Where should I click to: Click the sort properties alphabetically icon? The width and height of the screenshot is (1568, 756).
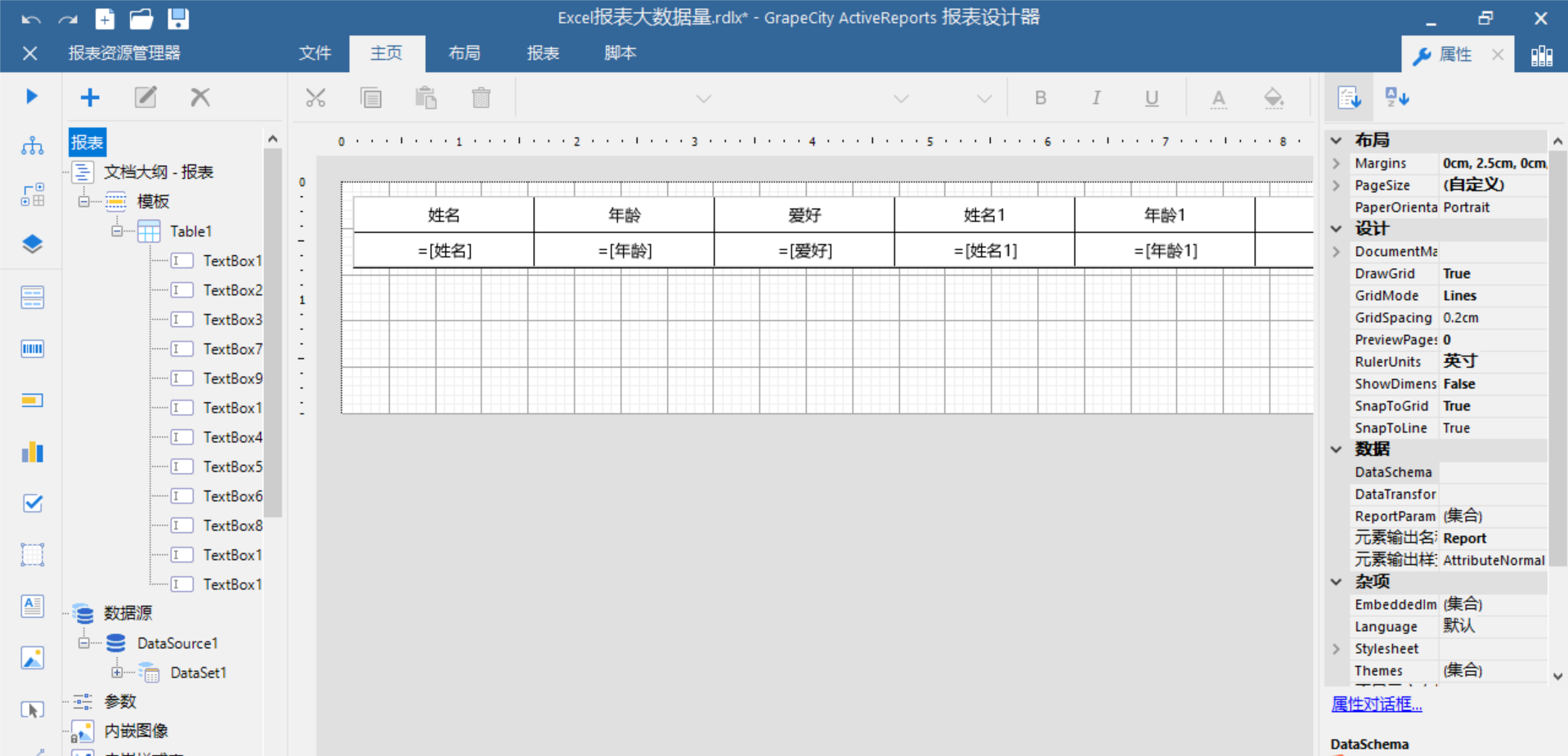(1397, 97)
